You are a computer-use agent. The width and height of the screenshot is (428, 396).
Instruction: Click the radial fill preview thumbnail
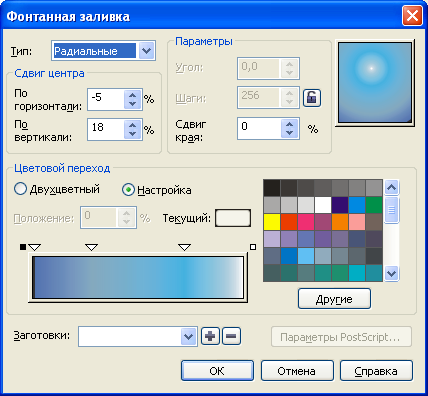click(x=375, y=83)
